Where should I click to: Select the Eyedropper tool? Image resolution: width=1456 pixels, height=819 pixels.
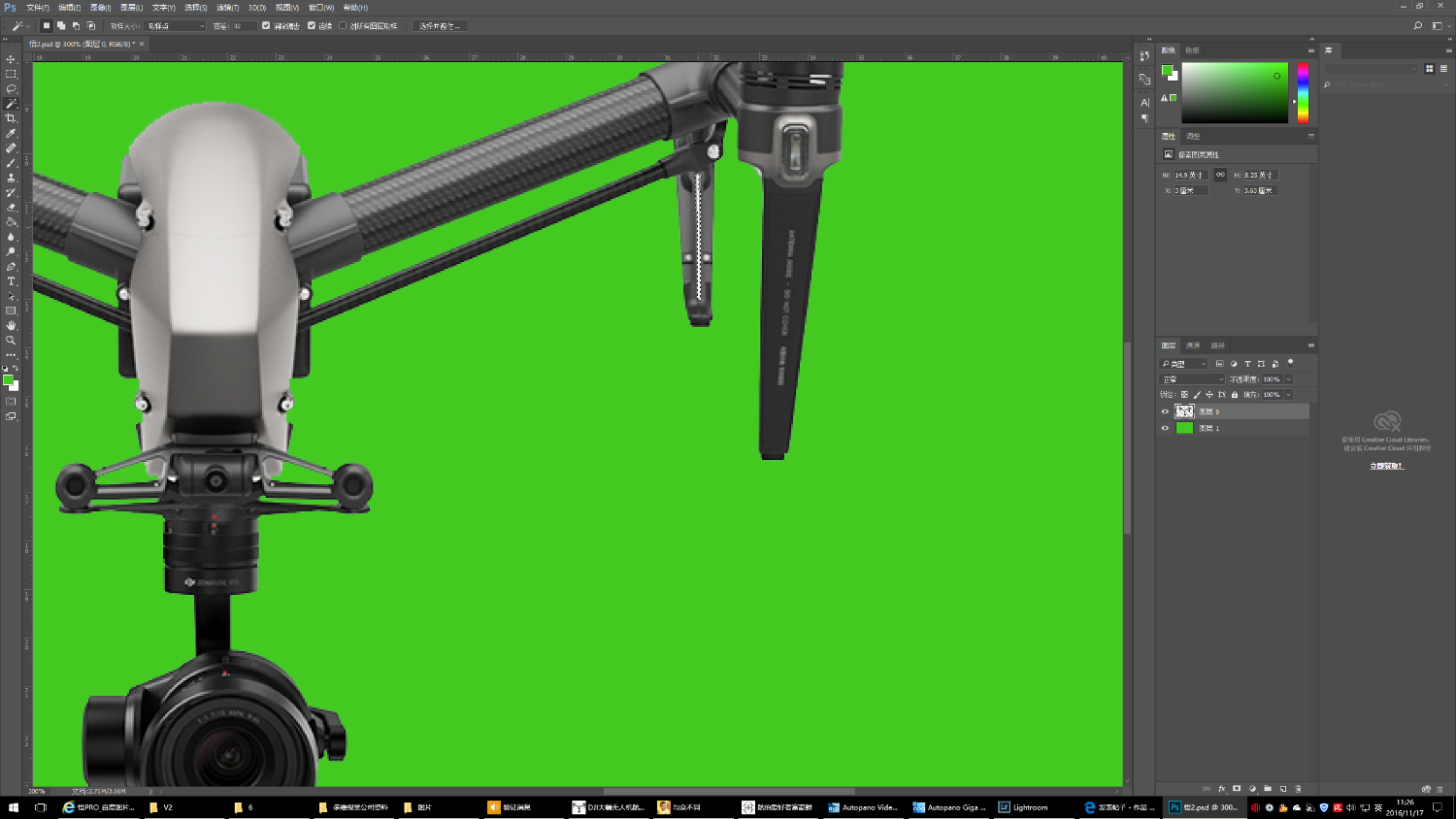[11, 133]
